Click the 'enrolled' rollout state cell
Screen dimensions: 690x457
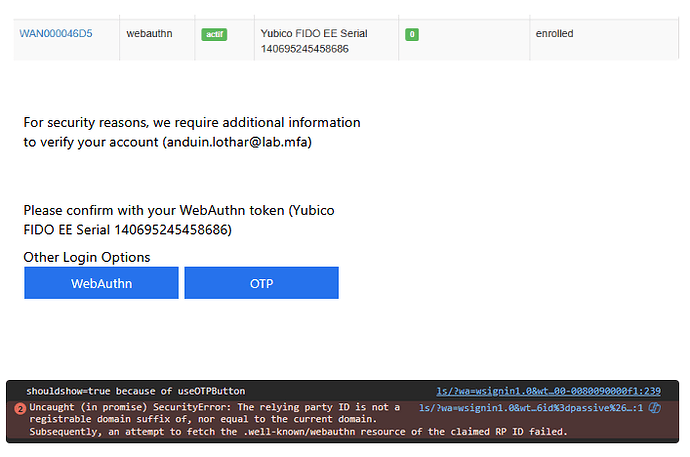click(554, 34)
